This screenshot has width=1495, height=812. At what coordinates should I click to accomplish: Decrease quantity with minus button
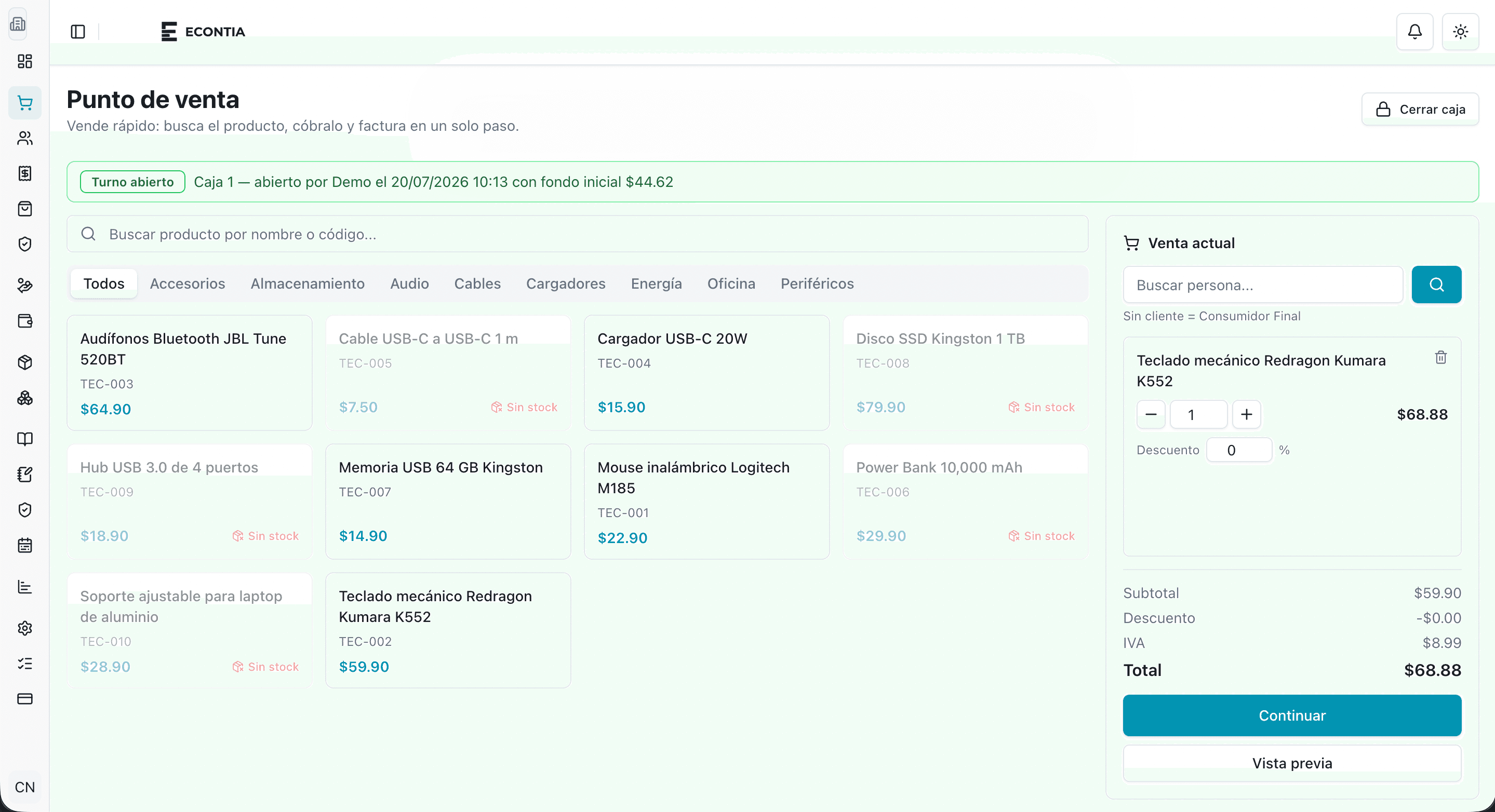tap(1151, 415)
